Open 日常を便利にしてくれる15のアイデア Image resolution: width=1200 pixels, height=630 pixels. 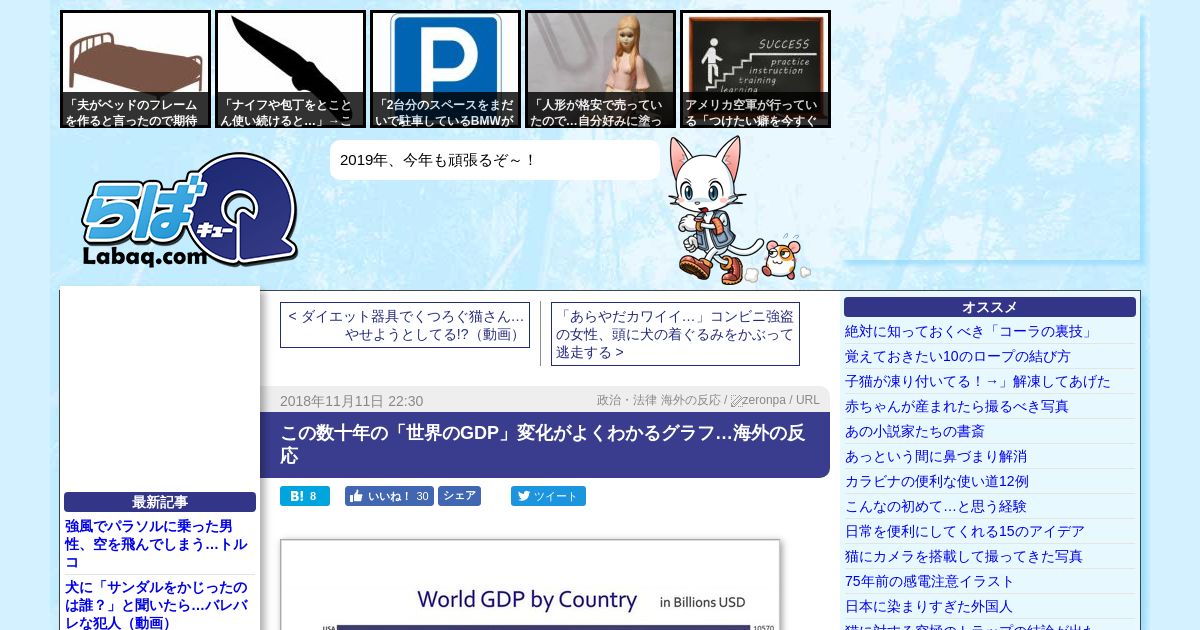tap(964, 531)
